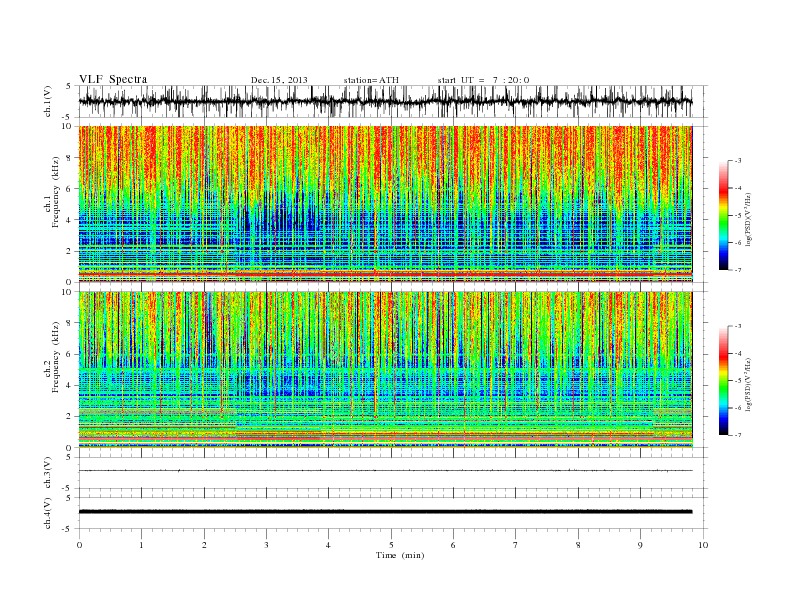This screenshot has height=612, width=792.
Task: Click the ch.2 spectrogram color scale bar
Action: 723,380
